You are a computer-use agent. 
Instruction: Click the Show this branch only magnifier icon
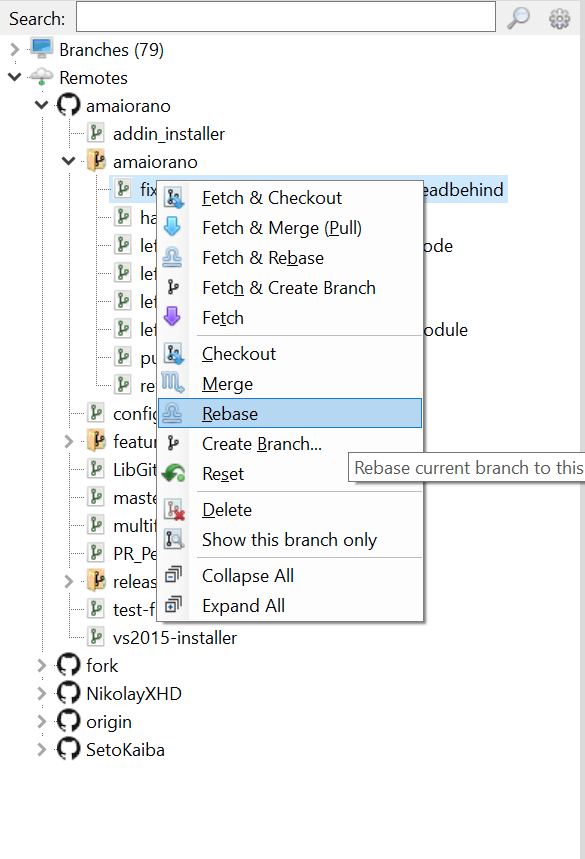coord(175,539)
